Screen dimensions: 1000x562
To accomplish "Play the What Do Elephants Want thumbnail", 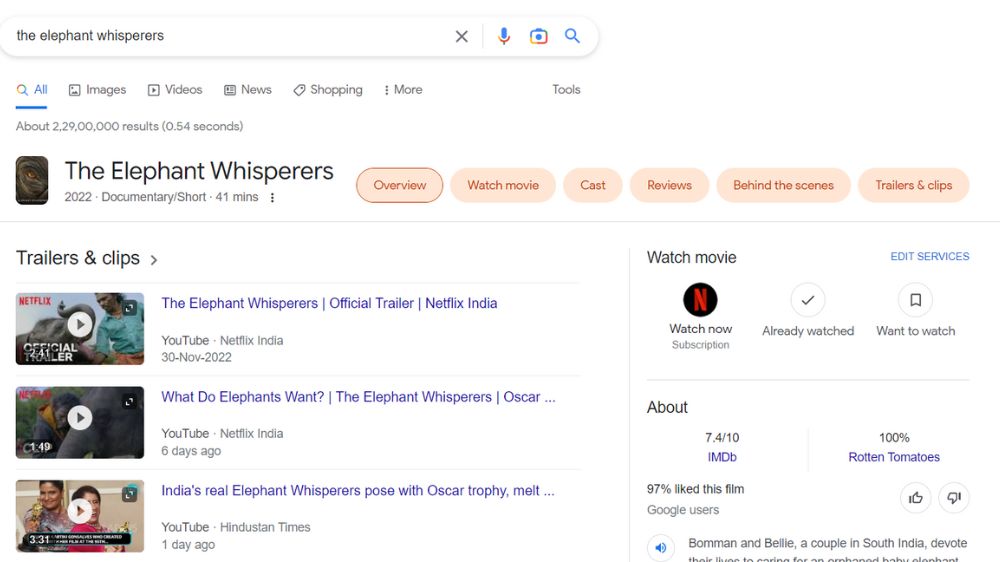I will (80, 418).
